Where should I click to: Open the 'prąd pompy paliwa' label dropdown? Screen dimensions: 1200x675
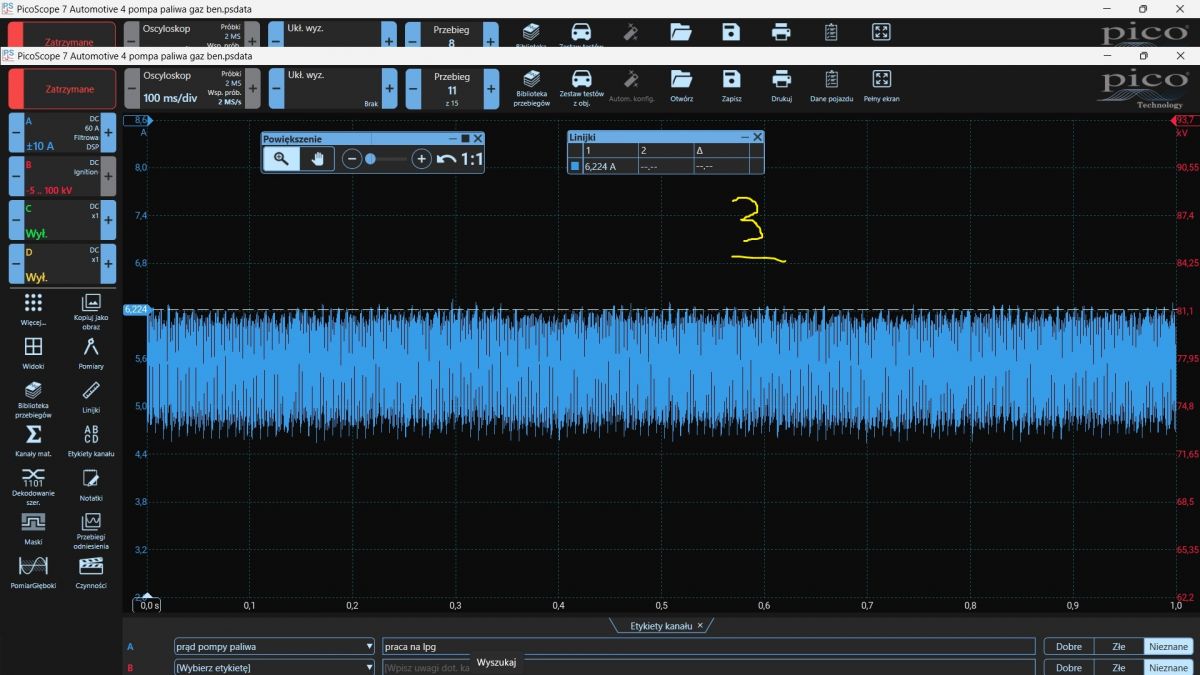pyautogui.click(x=273, y=646)
